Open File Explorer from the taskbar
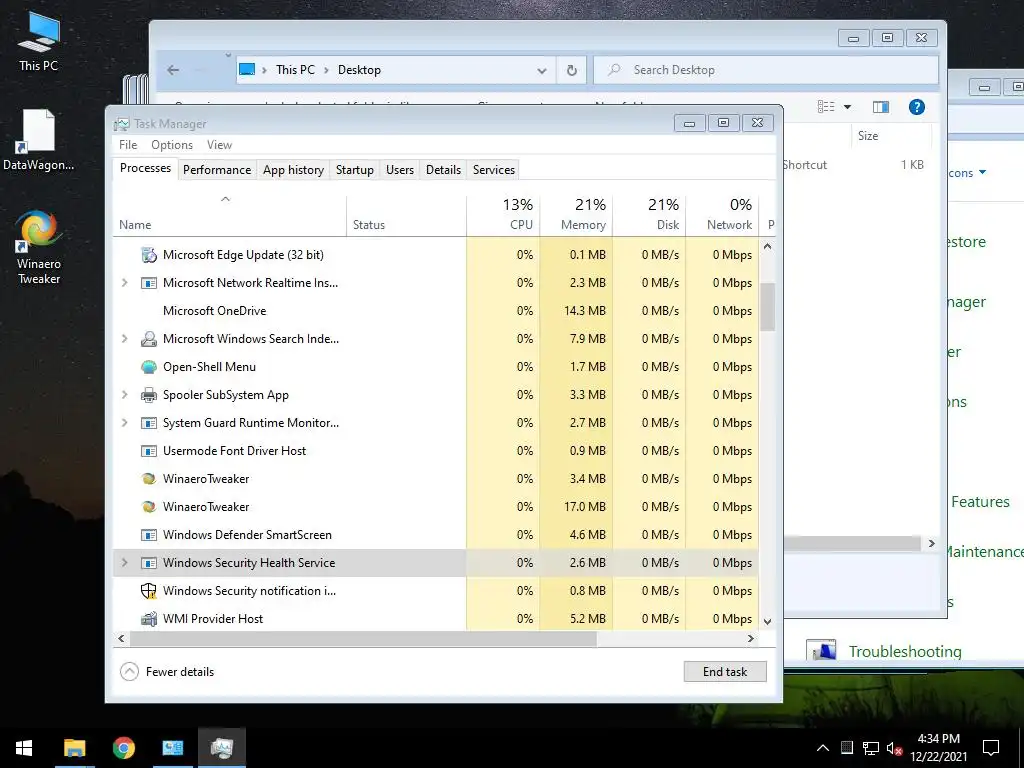Viewport: 1024px width, 768px height. [74, 748]
